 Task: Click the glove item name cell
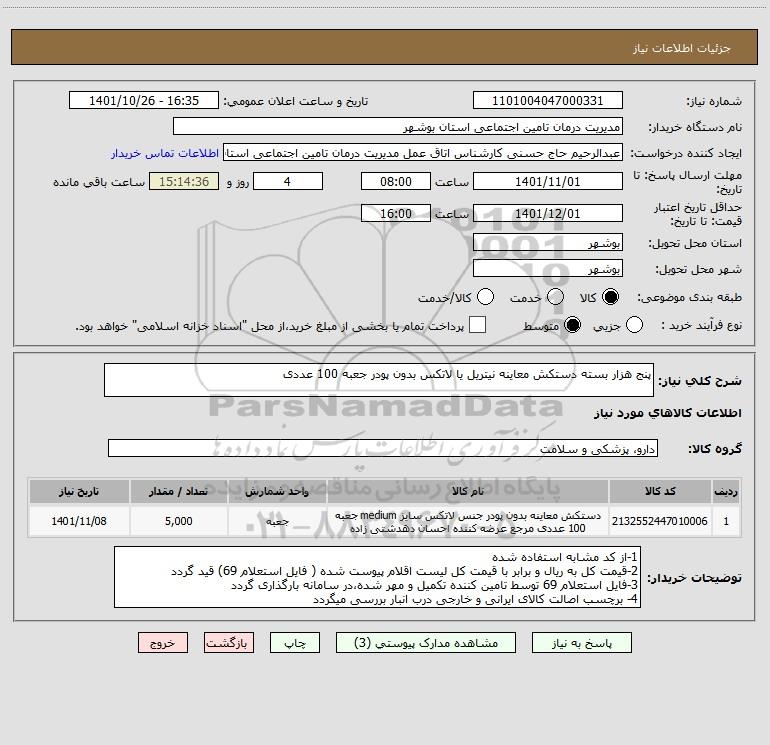pos(468,521)
